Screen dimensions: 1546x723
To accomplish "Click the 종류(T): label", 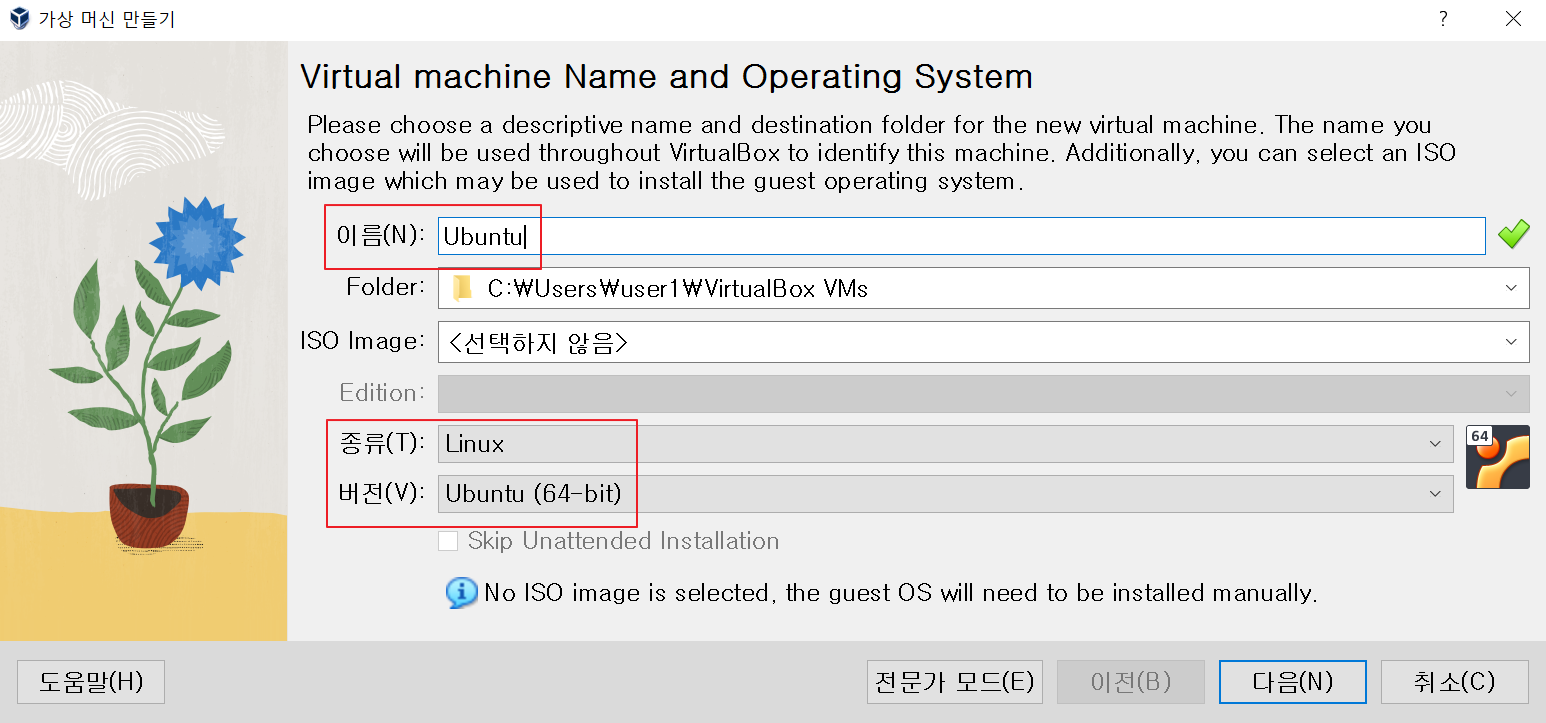I will click(x=382, y=441).
